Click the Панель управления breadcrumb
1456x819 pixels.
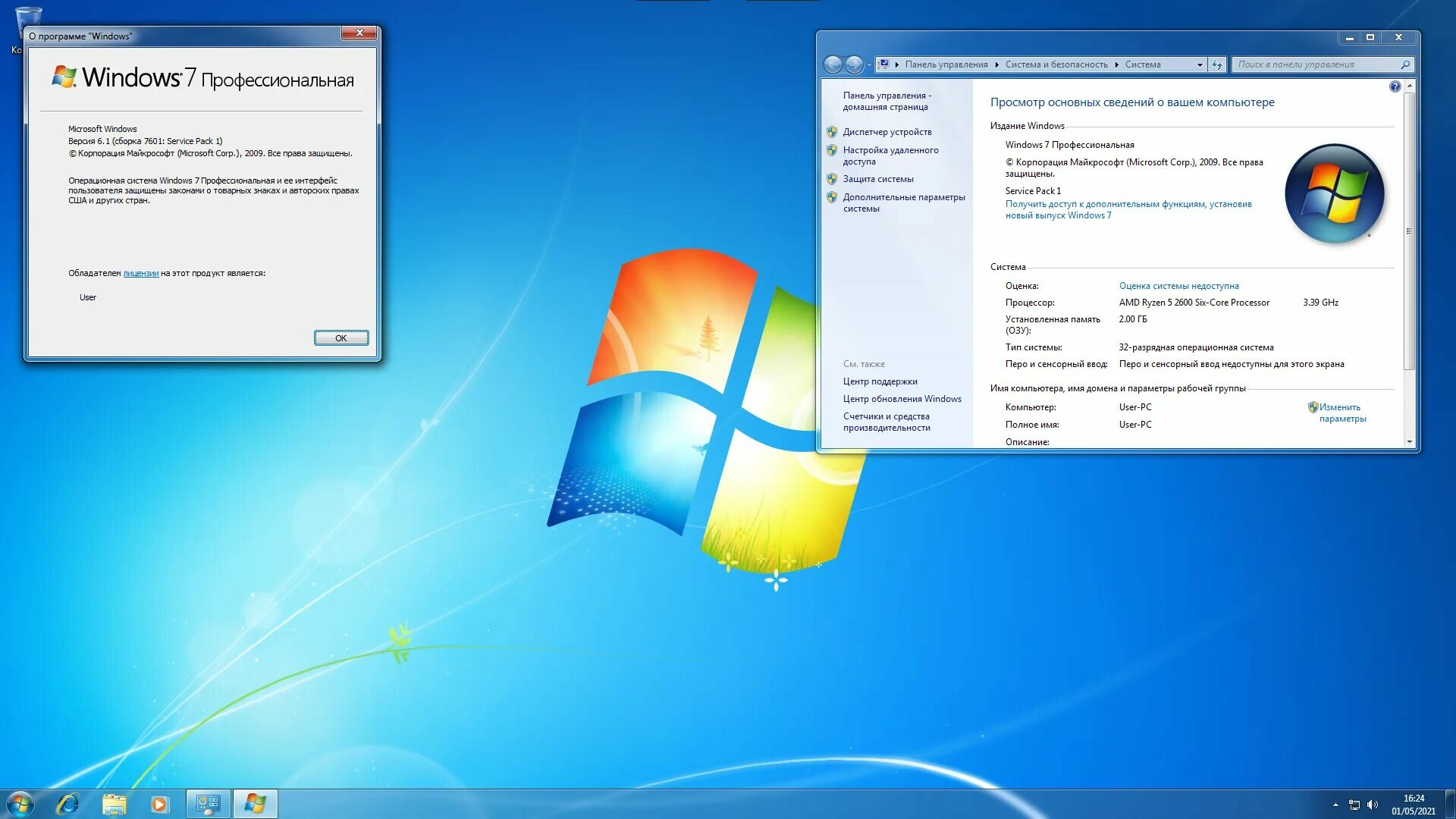[946, 64]
